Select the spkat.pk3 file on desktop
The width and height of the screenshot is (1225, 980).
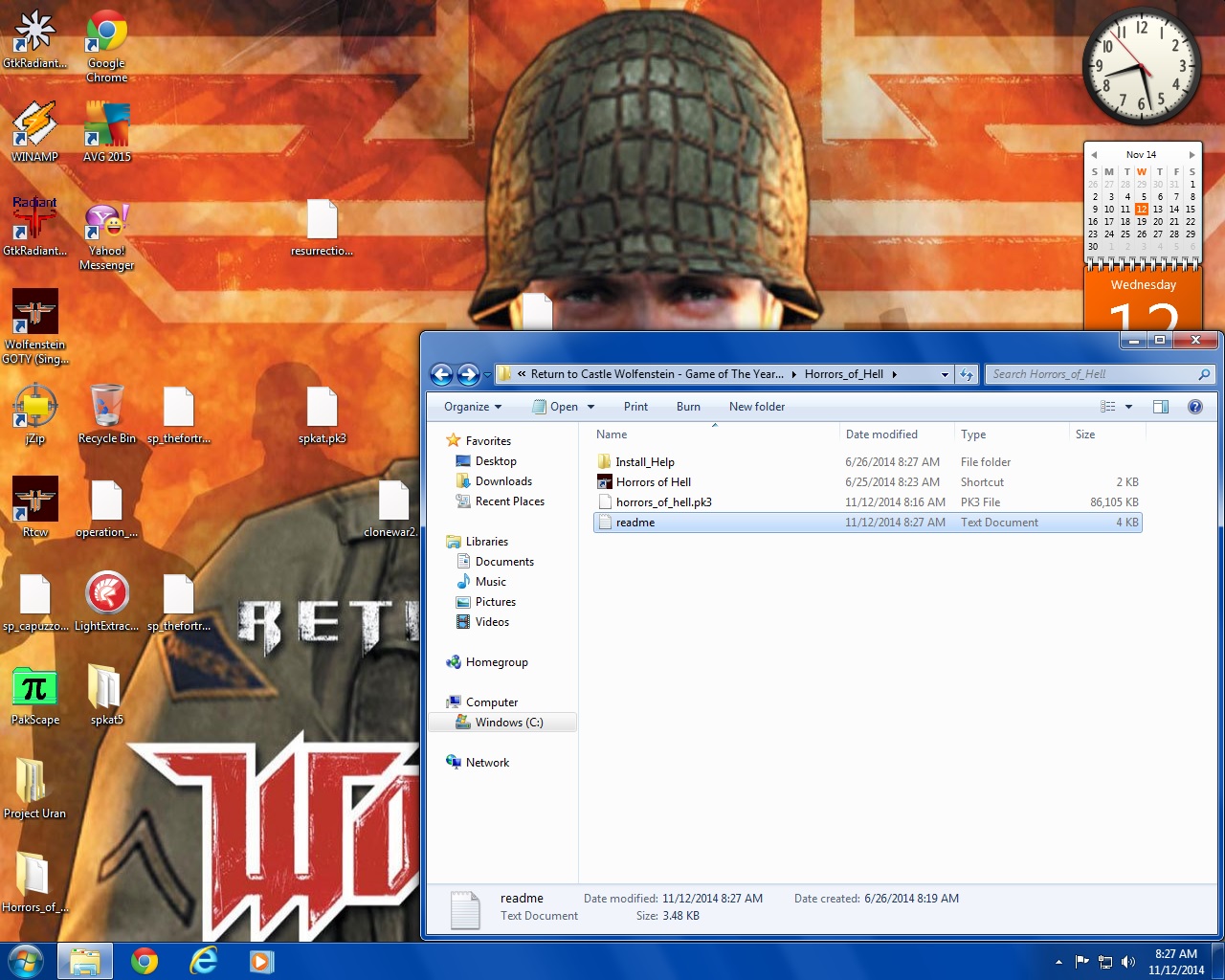(x=323, y=415)
